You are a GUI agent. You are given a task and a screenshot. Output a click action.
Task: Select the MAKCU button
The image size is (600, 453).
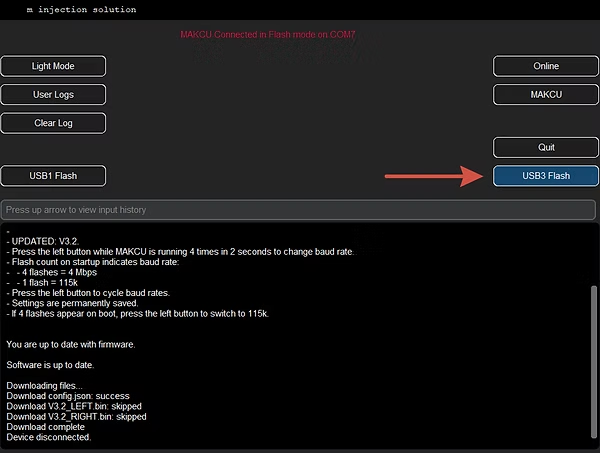(x=545, y=95)
